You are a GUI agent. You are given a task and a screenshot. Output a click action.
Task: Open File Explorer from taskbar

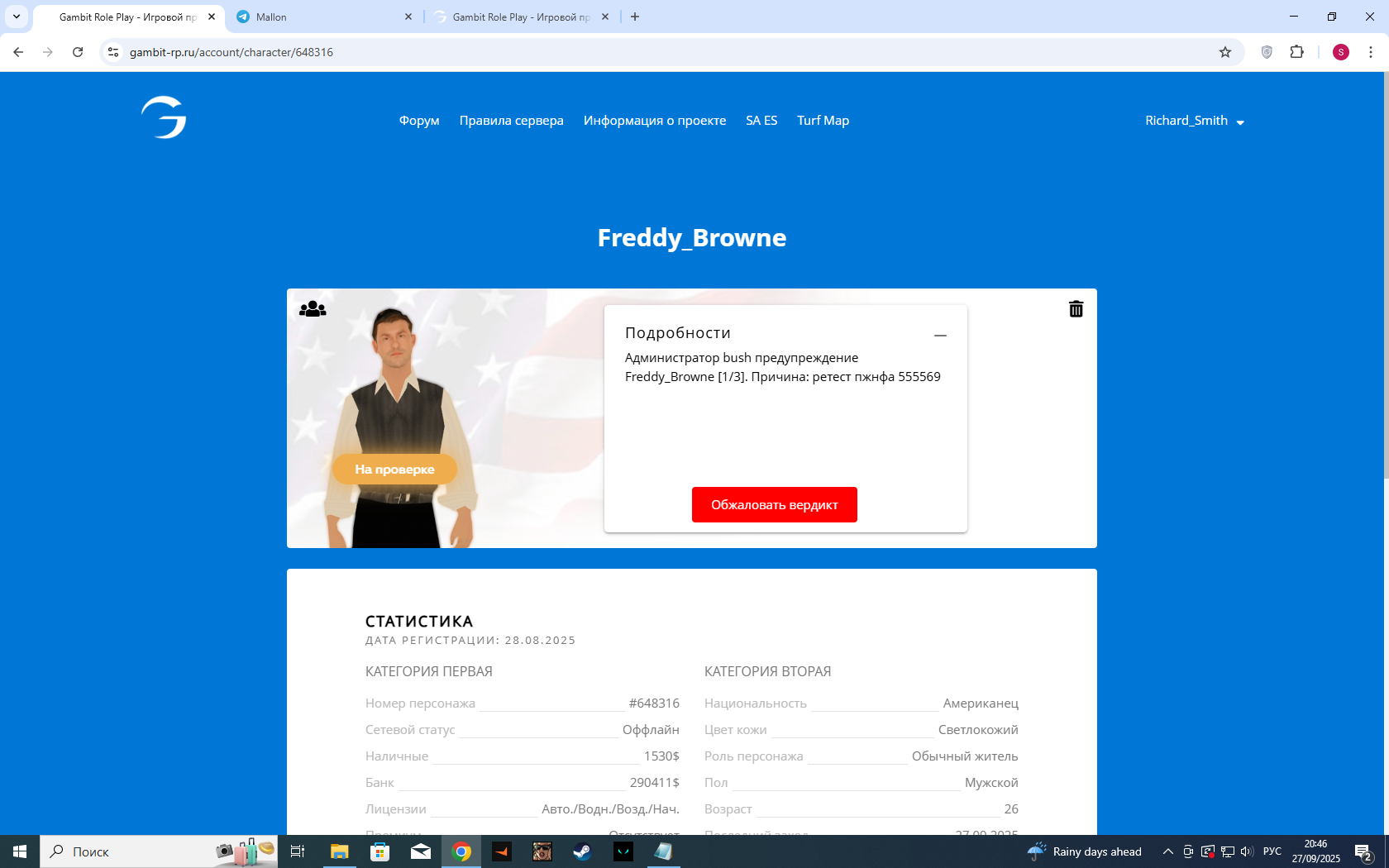(x=339, y=851)
